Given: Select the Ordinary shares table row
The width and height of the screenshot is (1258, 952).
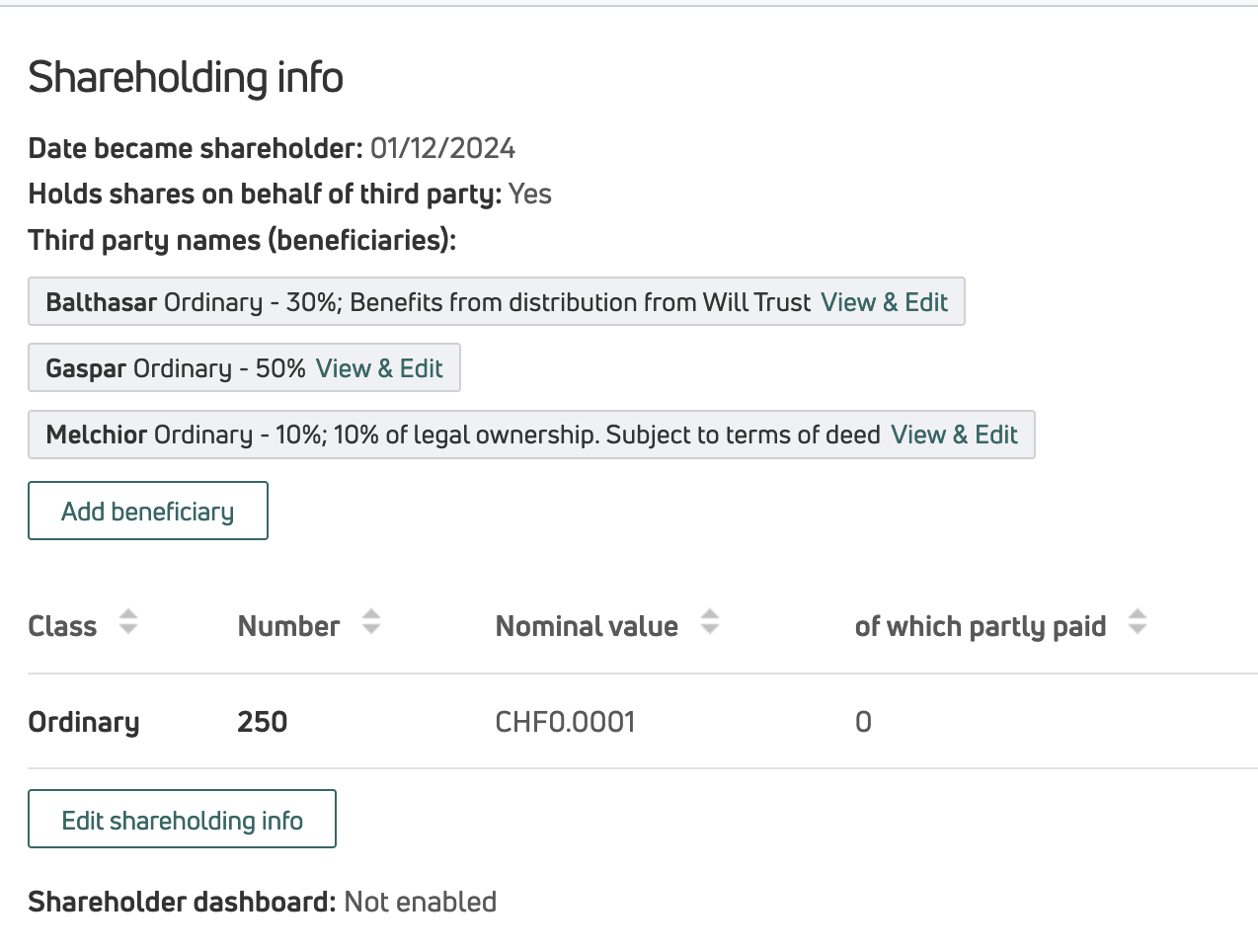Looking at the screenshot, I should click(x=395, y=722).
